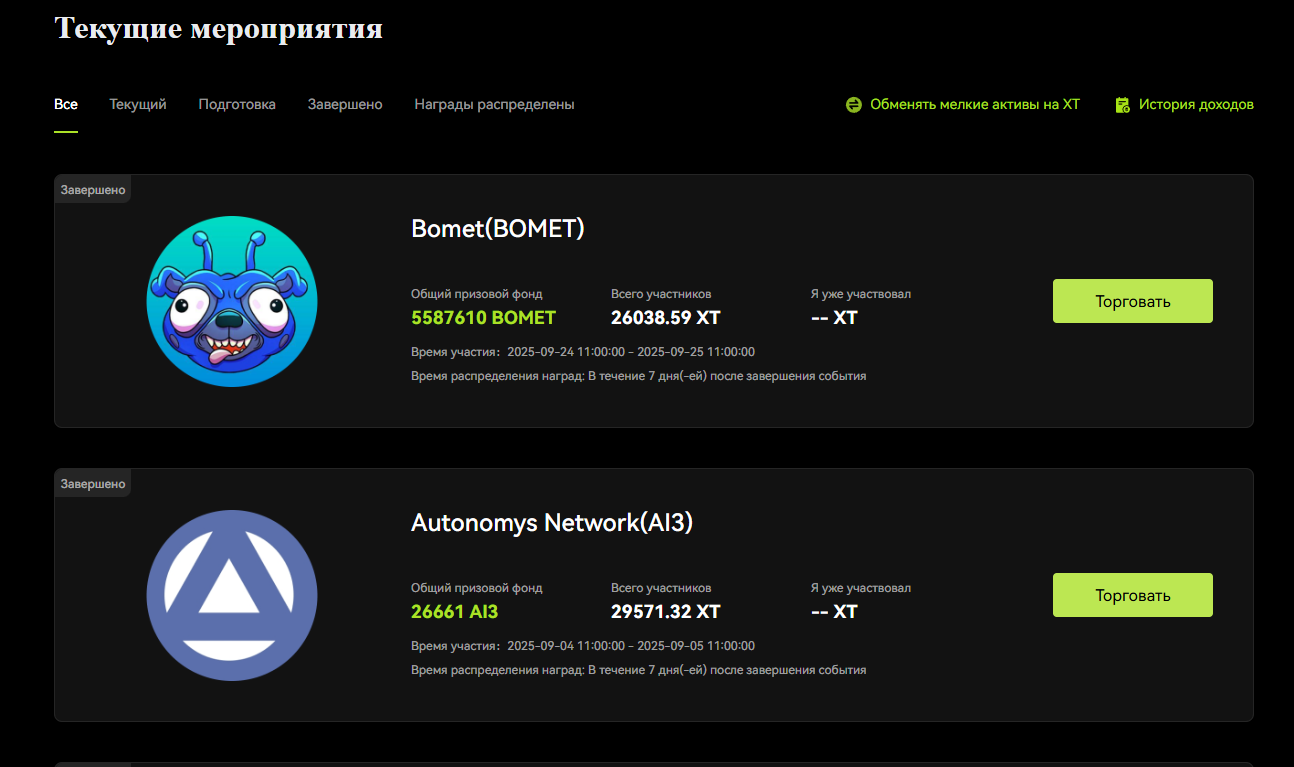
Task: Click the Завершено badge on Autonomys card
Action: (93, 483)
